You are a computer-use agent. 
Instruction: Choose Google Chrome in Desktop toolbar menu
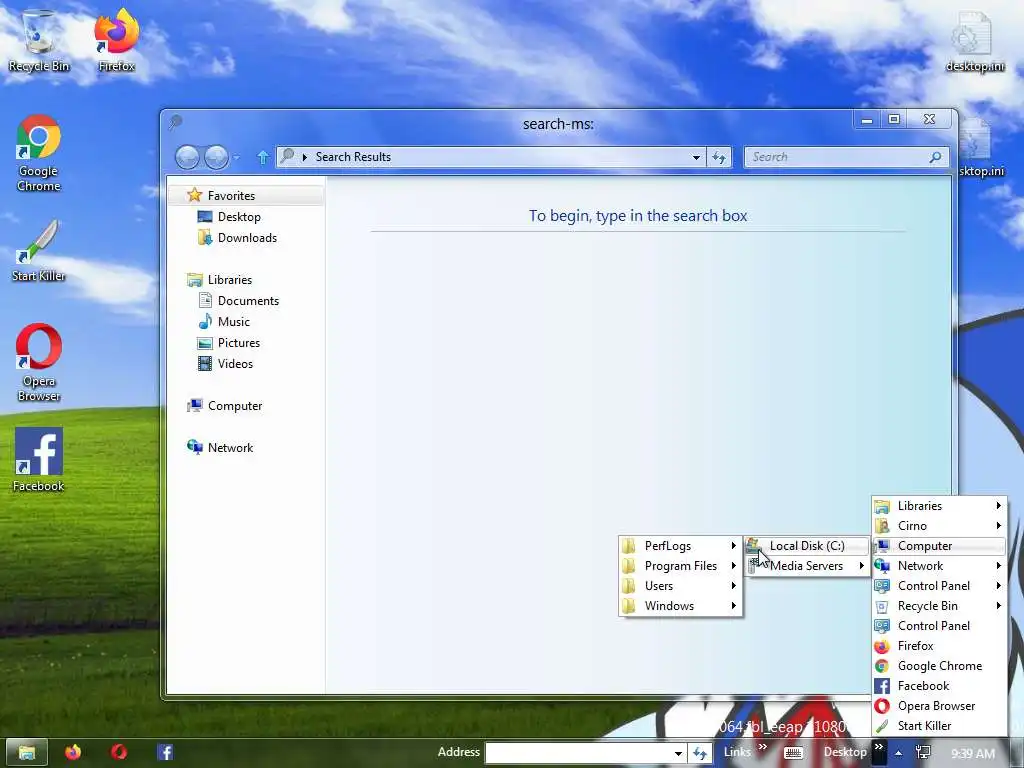point(939,666)
